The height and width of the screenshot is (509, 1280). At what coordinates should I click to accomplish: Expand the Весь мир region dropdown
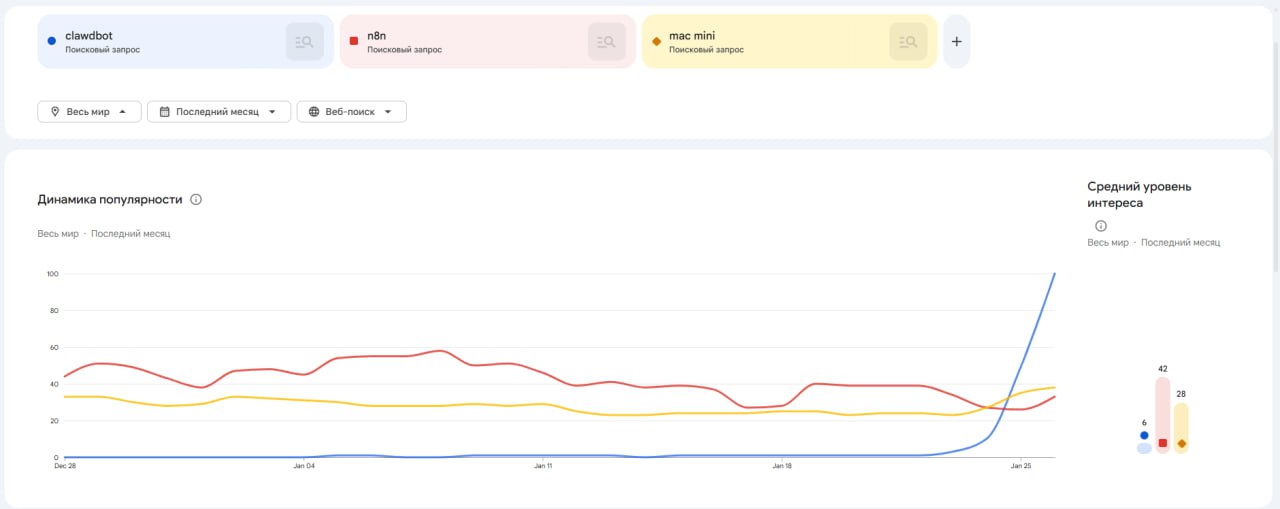click(x=88, y=112)
